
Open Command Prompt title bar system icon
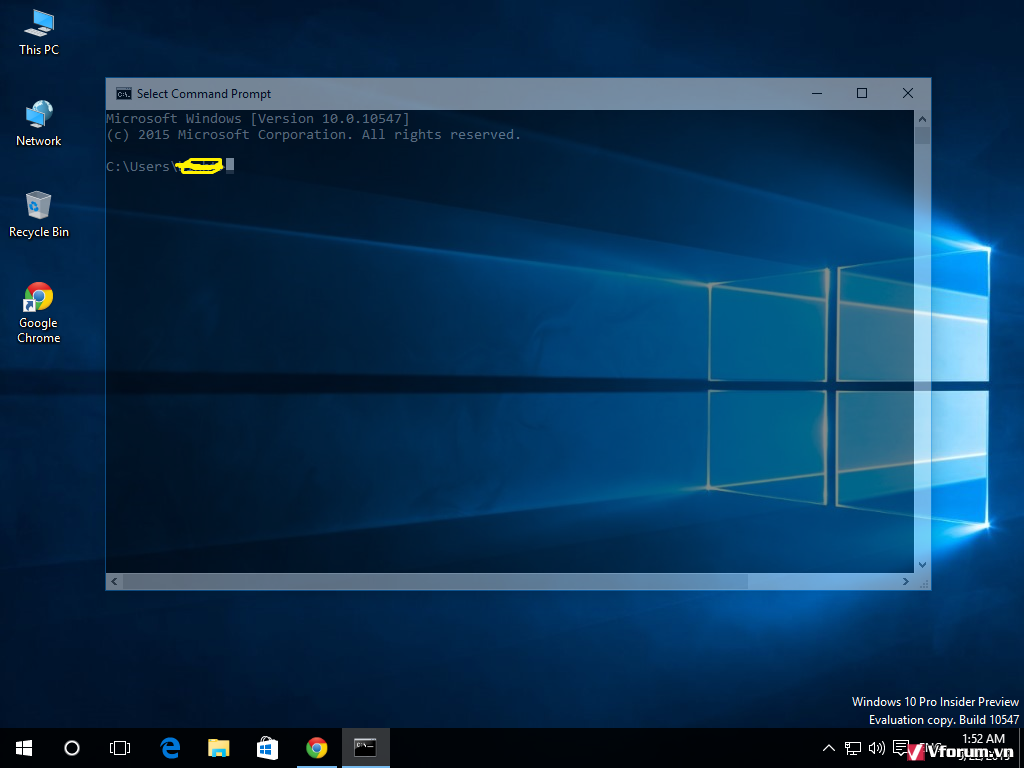pos(123,94)
